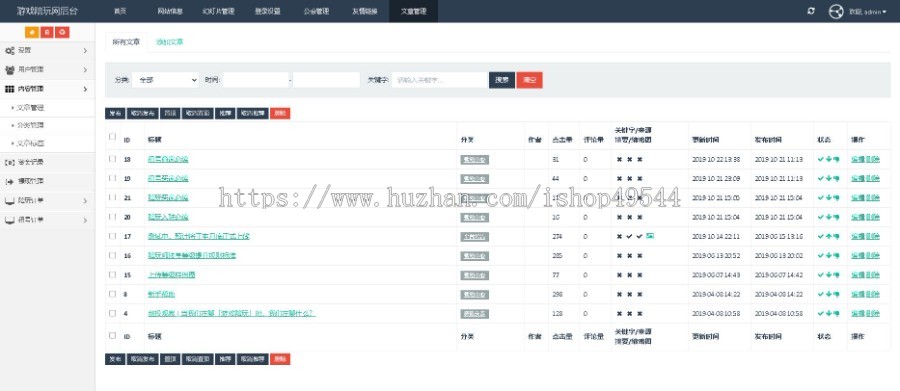
Task: Click the refresh icon in the top bar
Action: coord(810,11)
